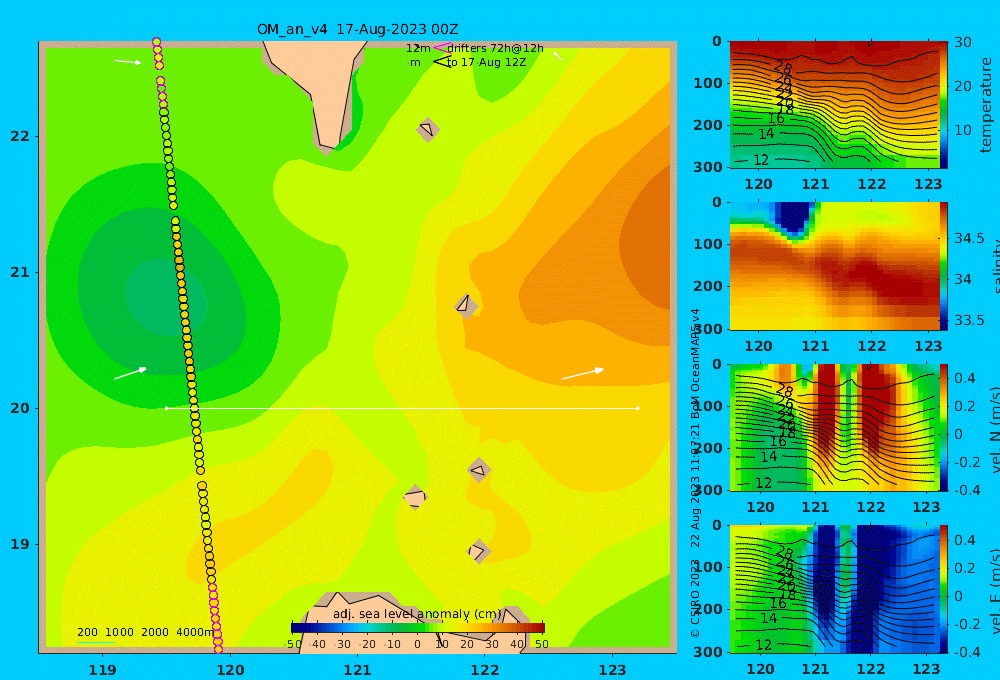1000x680 pixels.
Task: Click the value 34.5 on the salinity colorbar
Action: point(969,238)
